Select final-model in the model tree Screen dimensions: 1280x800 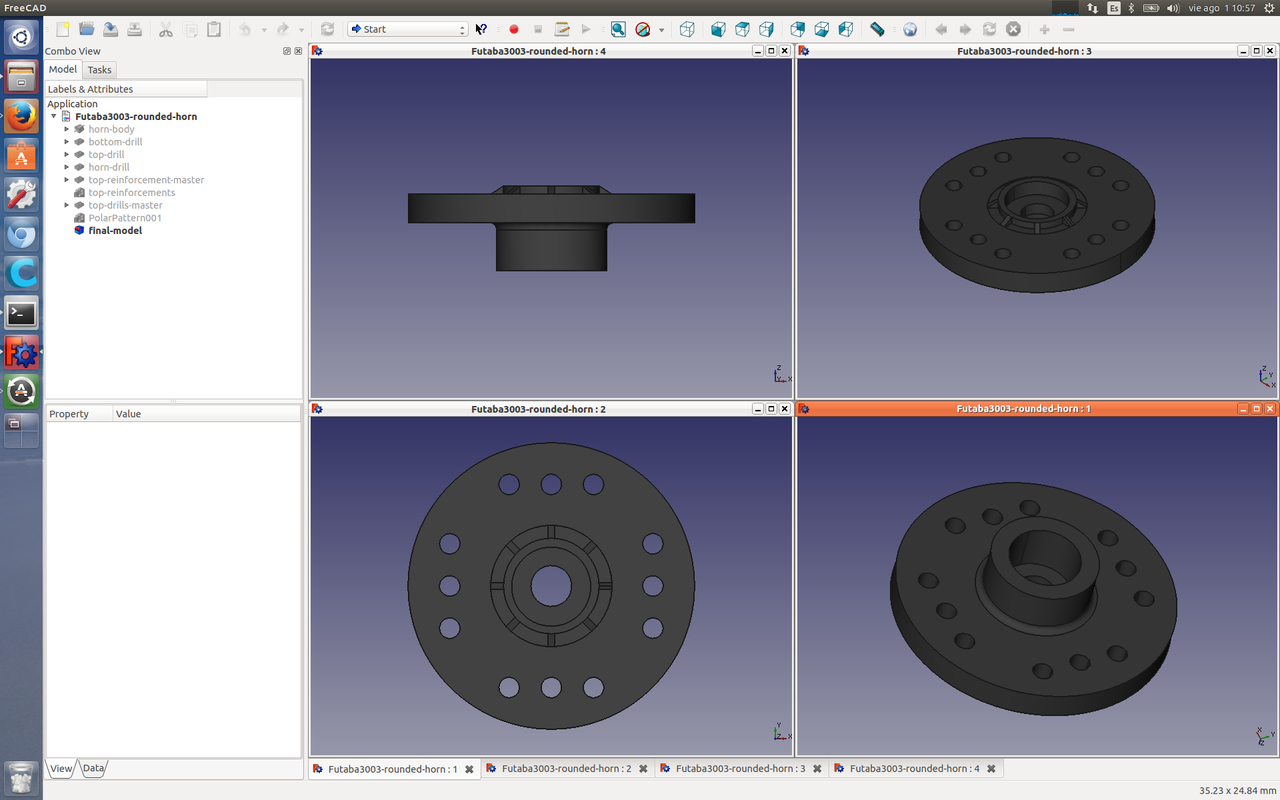pyautogui.click(x=115, y=231)
